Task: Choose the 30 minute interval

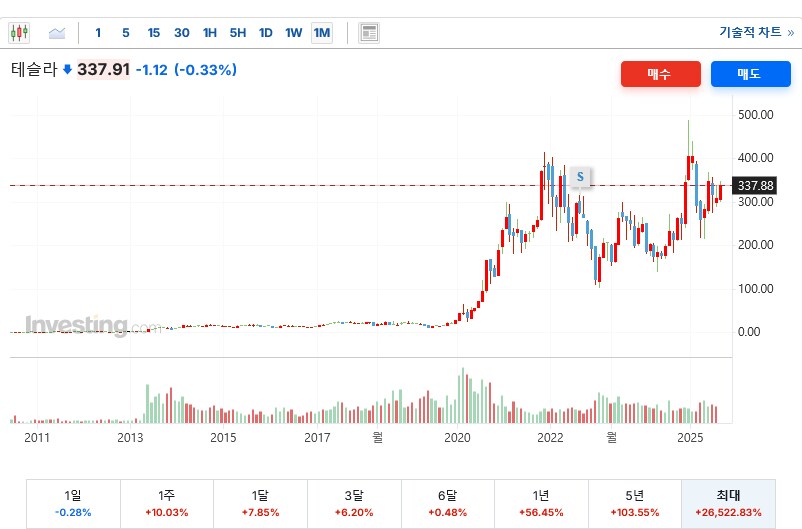Action: point(181,33)
